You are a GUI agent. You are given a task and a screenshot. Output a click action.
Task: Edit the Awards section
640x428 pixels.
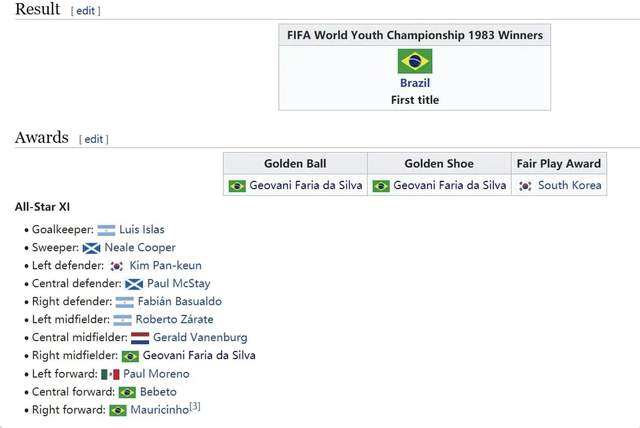pos(93,139)
